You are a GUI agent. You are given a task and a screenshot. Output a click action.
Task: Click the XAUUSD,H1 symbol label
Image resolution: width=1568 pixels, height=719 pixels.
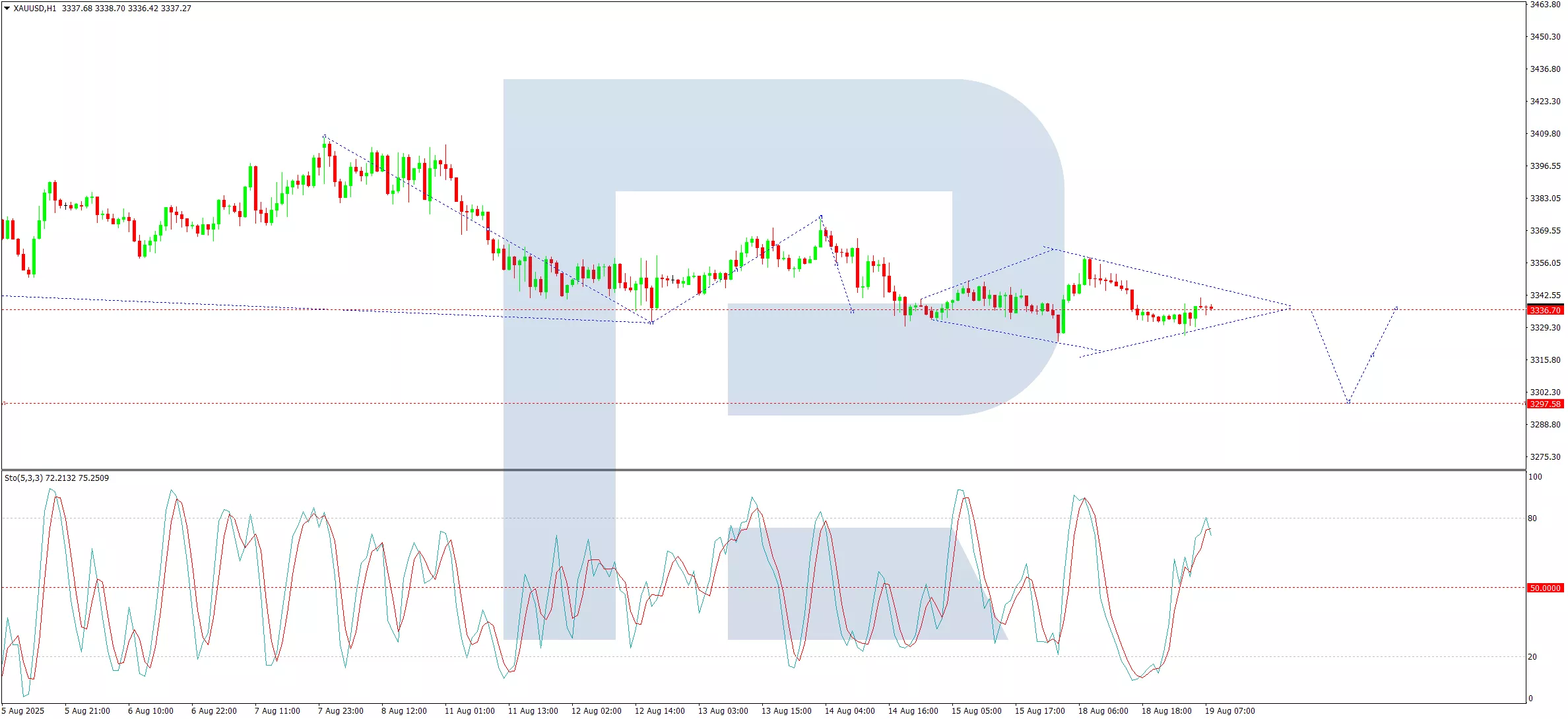pos(34,9)
